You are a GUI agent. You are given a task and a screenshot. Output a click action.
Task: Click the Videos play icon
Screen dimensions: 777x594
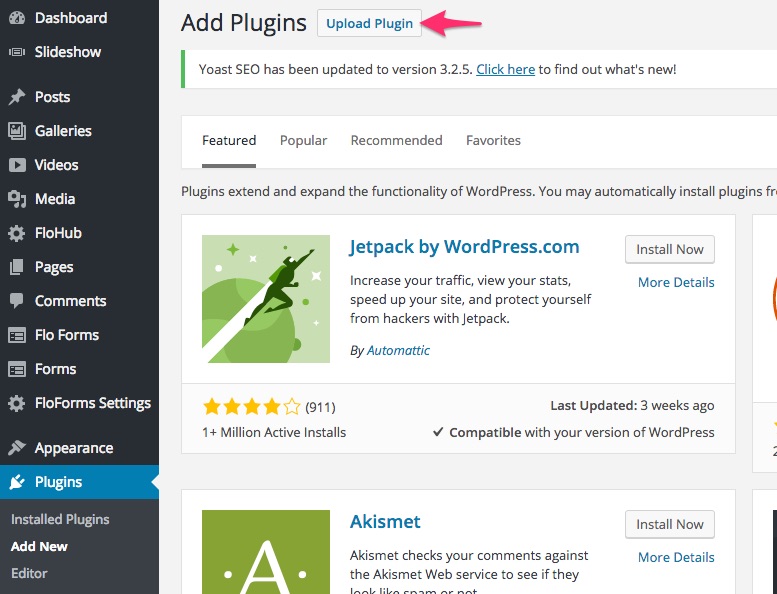click(17, 165)
